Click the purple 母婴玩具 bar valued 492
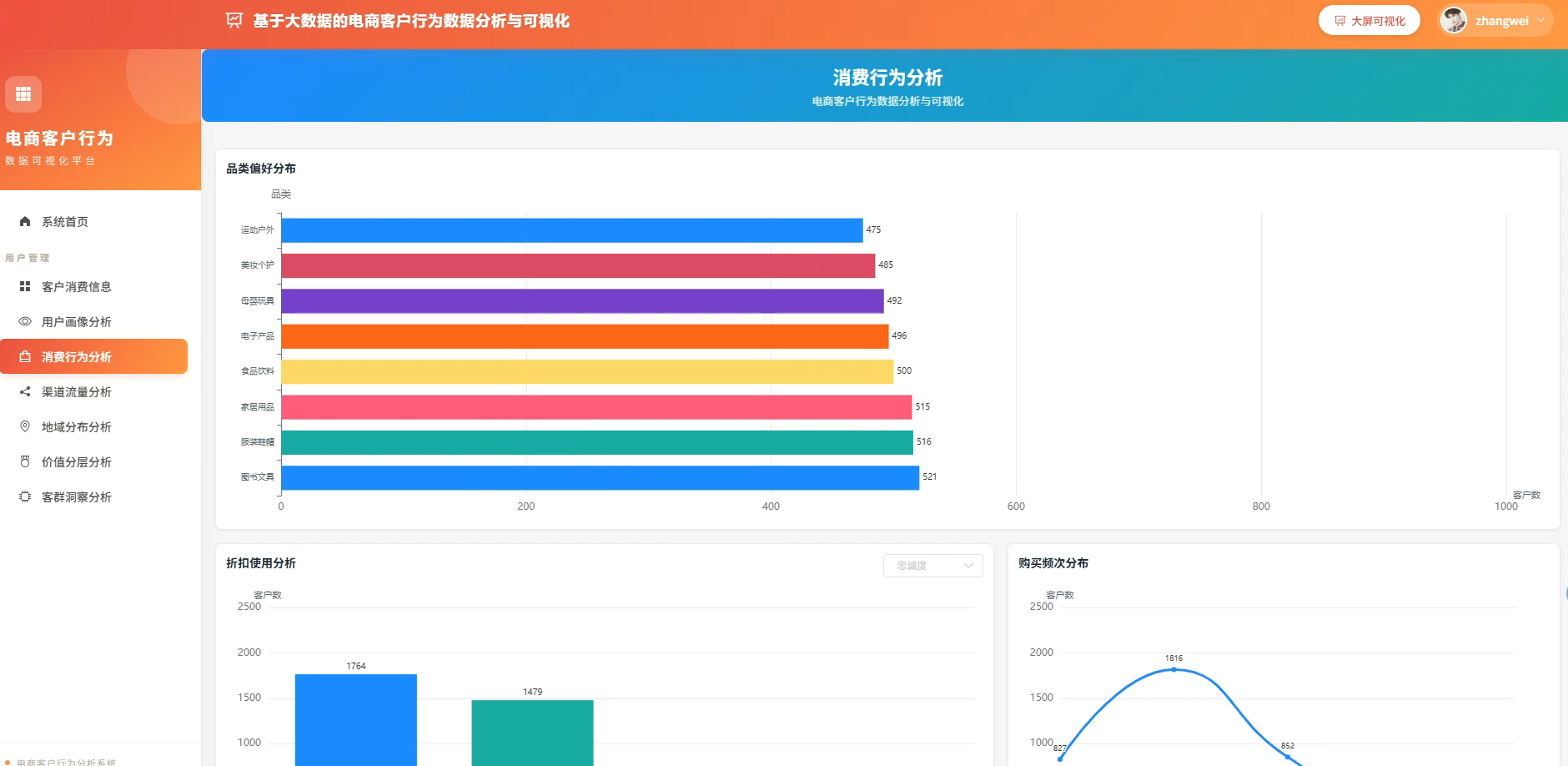 click(x=582, y=301)
